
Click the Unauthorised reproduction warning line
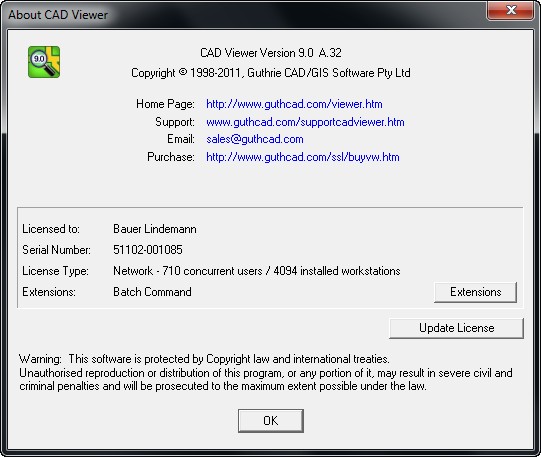tap(266, 373)
